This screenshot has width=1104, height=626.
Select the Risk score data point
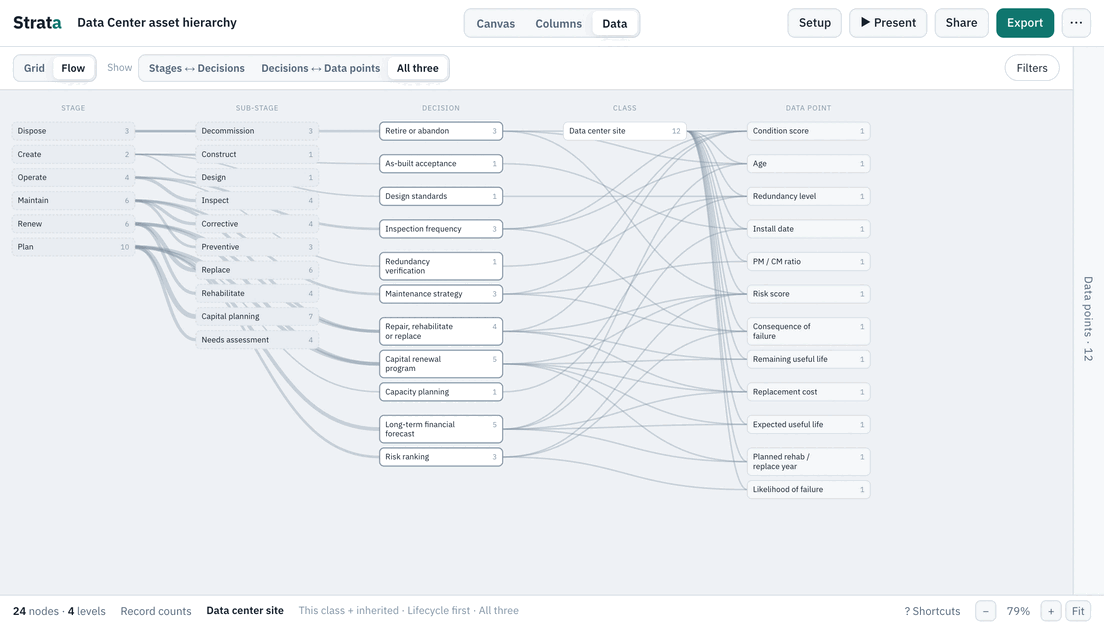pyautogui.click(x=808, y=294)
